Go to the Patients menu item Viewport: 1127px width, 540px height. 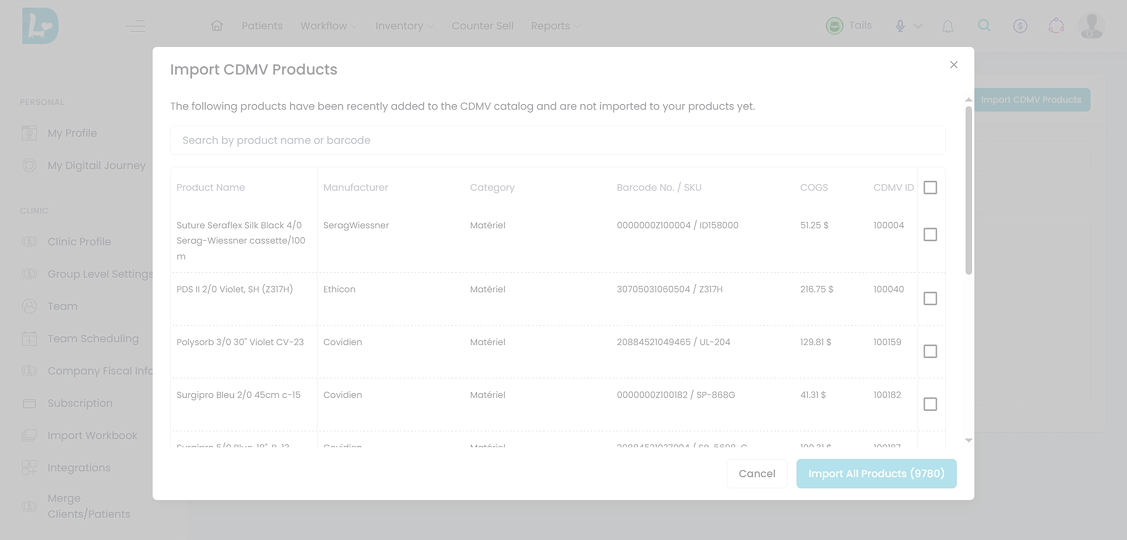coord(262,26)
